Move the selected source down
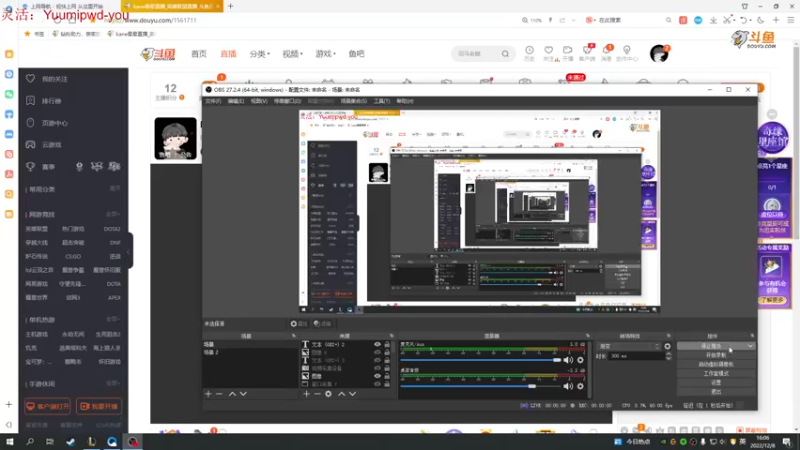 pos(353,394)
